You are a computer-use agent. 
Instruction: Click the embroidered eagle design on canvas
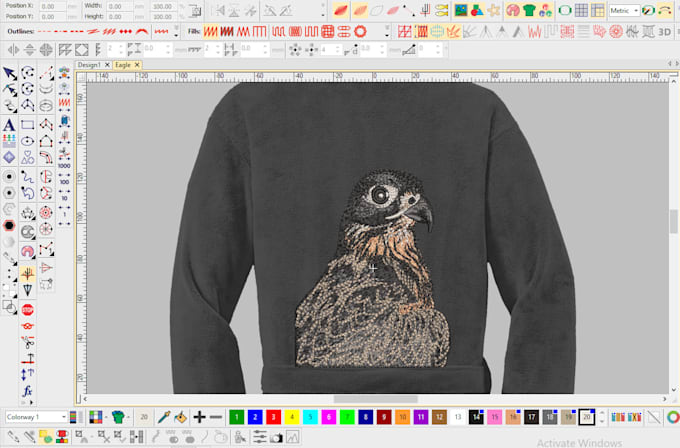point(372,268)
